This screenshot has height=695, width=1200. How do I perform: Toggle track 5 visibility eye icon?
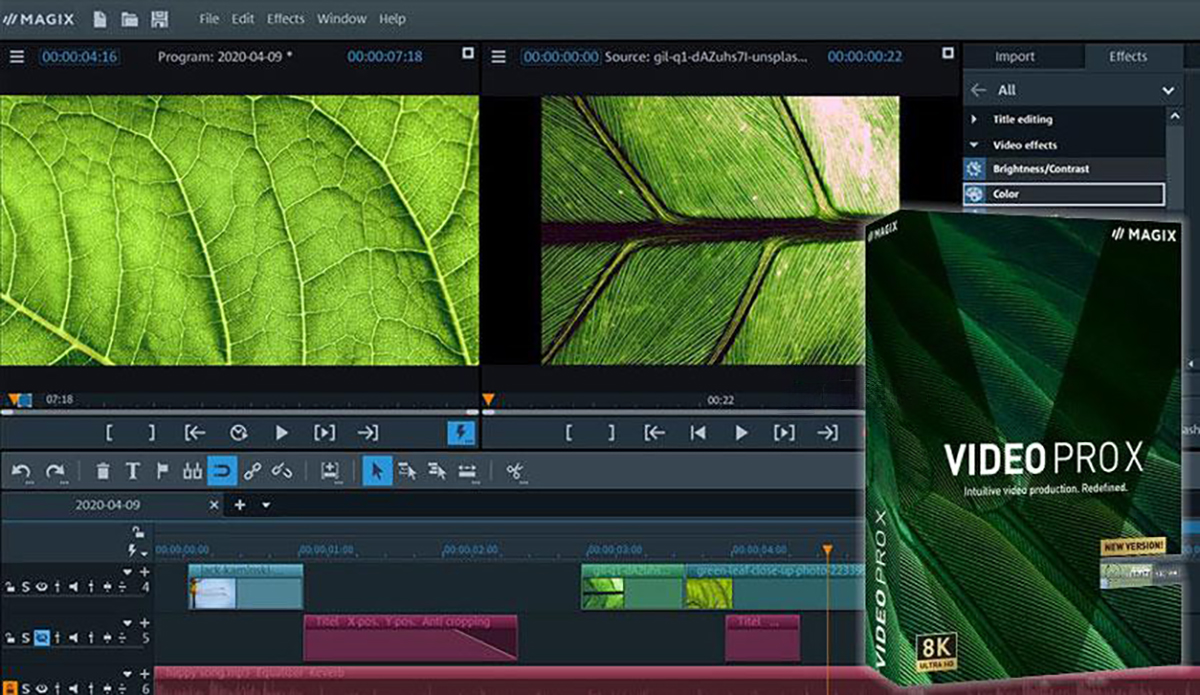tap(42, 637)
